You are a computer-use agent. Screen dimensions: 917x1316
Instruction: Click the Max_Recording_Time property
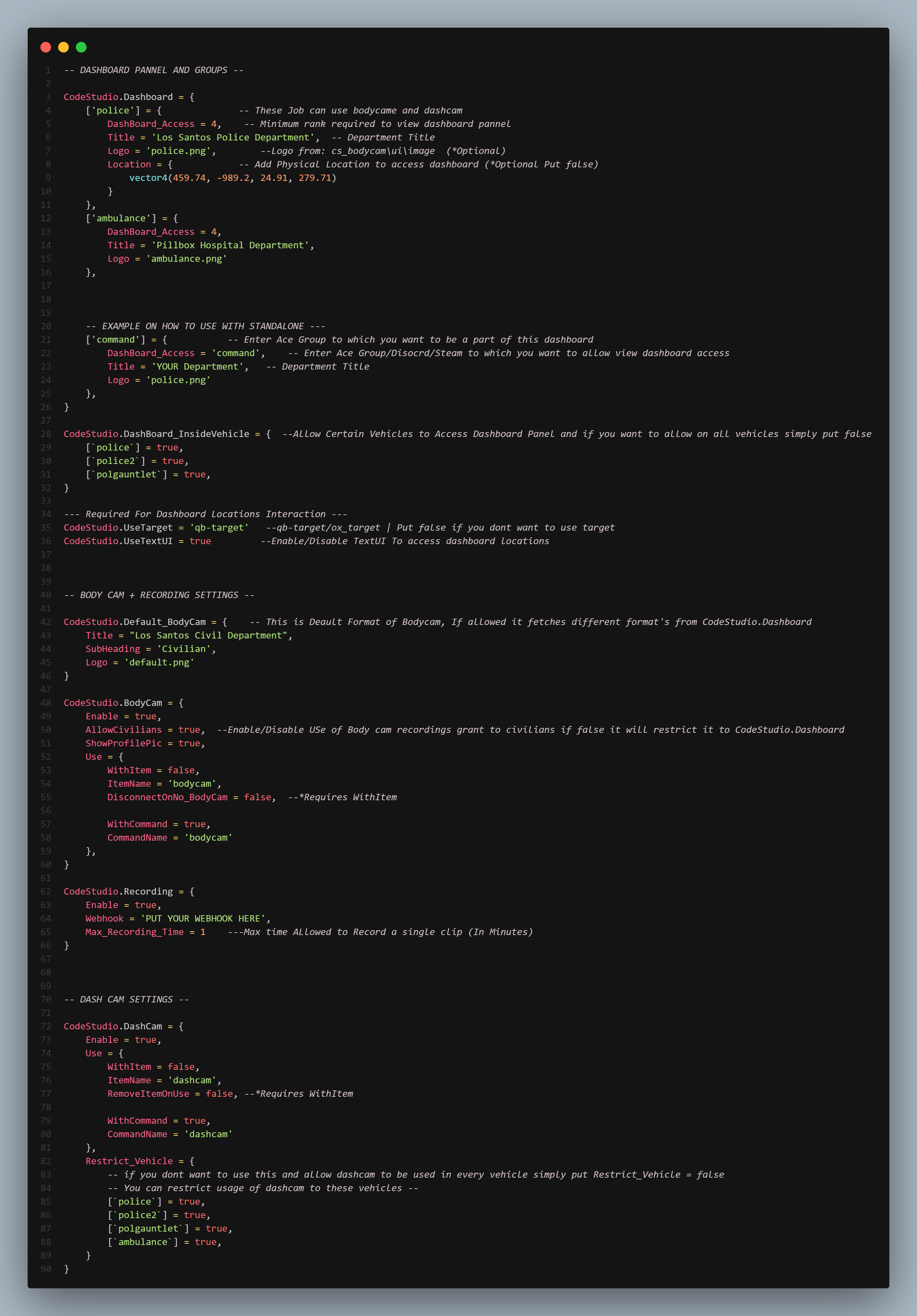135,932
